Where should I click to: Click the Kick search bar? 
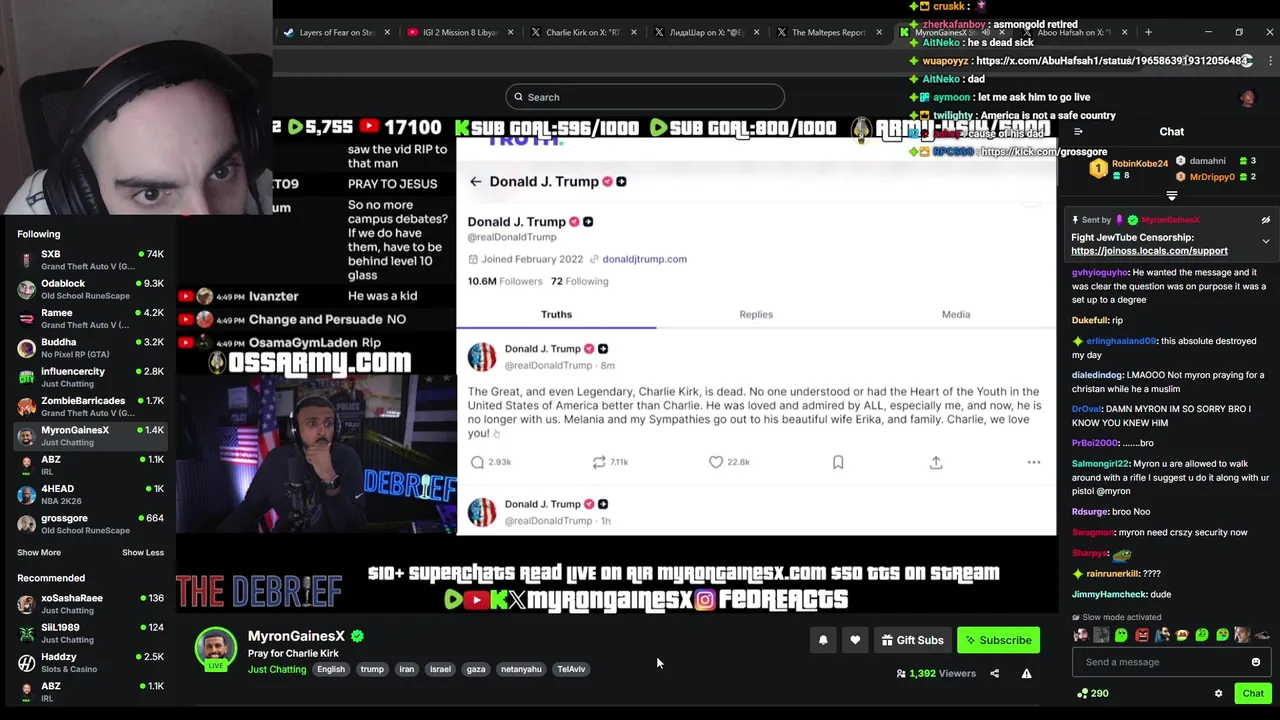click(x=645, y=97)
